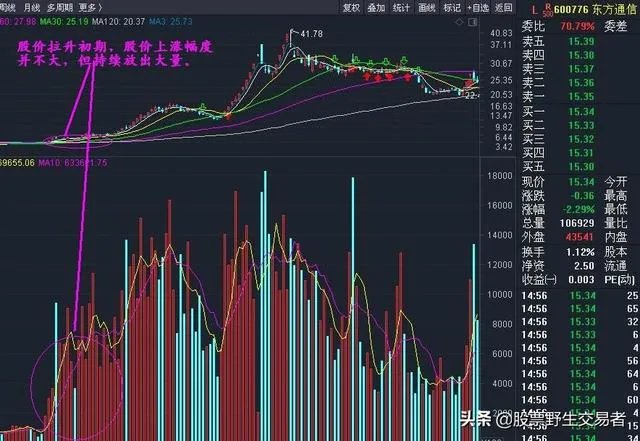Click the 14:56 trade with volume 65
Image resolution: width=640 pixels, height=441 pixels.
pyautogui.click(x=580, y=309)
